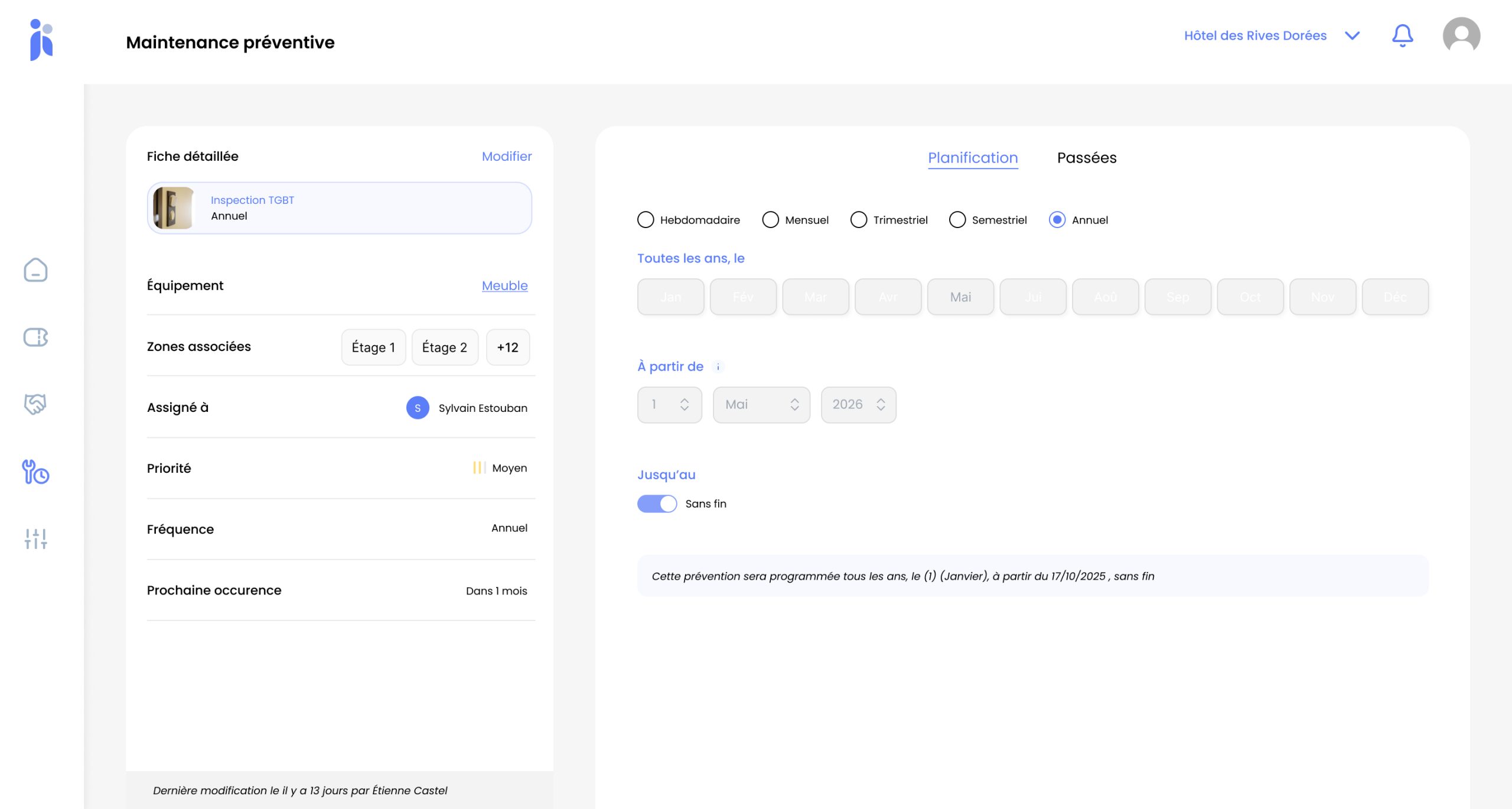Screen dimensions: 1512x809
Task: Click the info icon next to À partir de
Action: (x=718, y=367)
